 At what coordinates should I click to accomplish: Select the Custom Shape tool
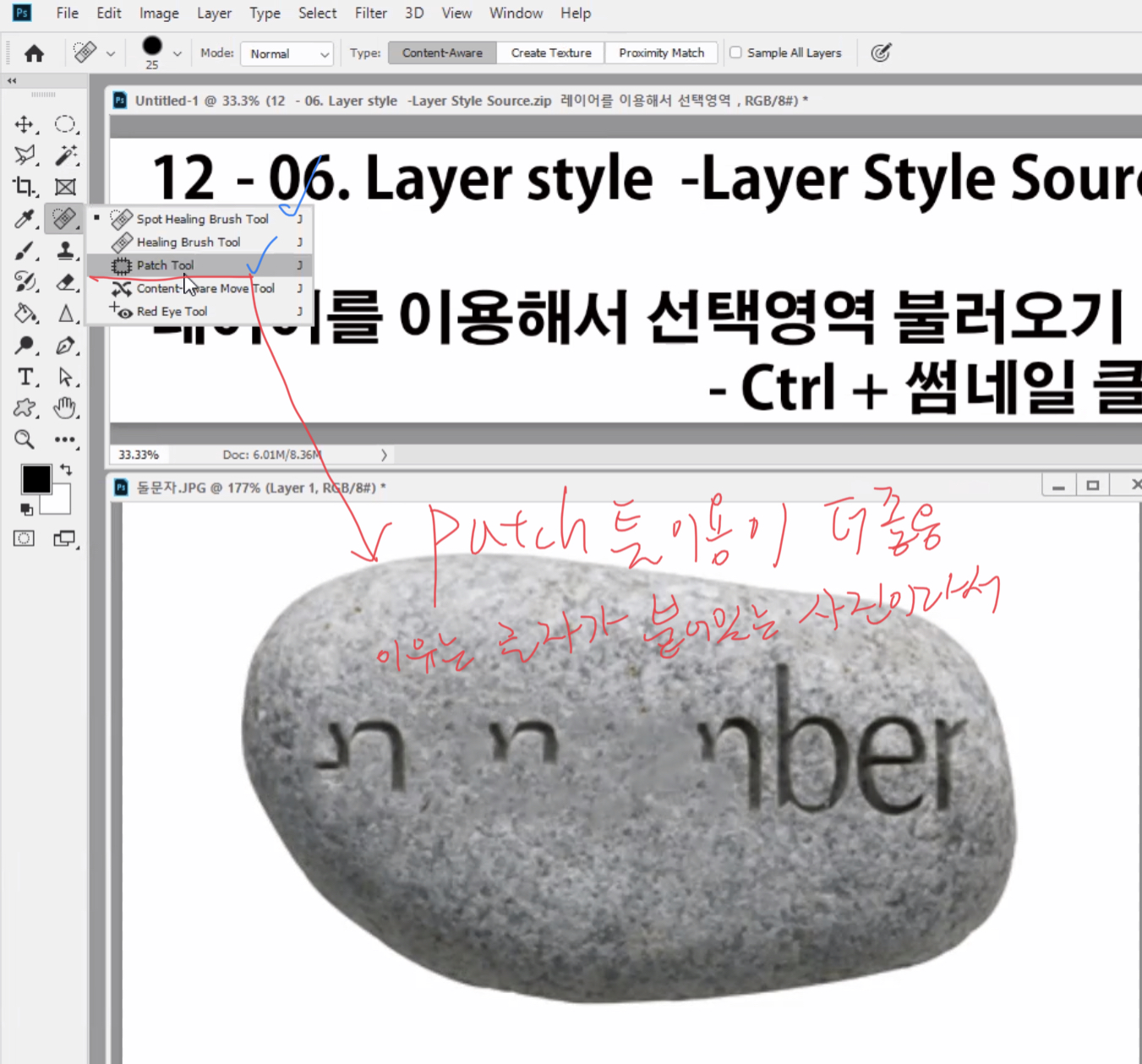pyautogui.click(x=25, y=408)
